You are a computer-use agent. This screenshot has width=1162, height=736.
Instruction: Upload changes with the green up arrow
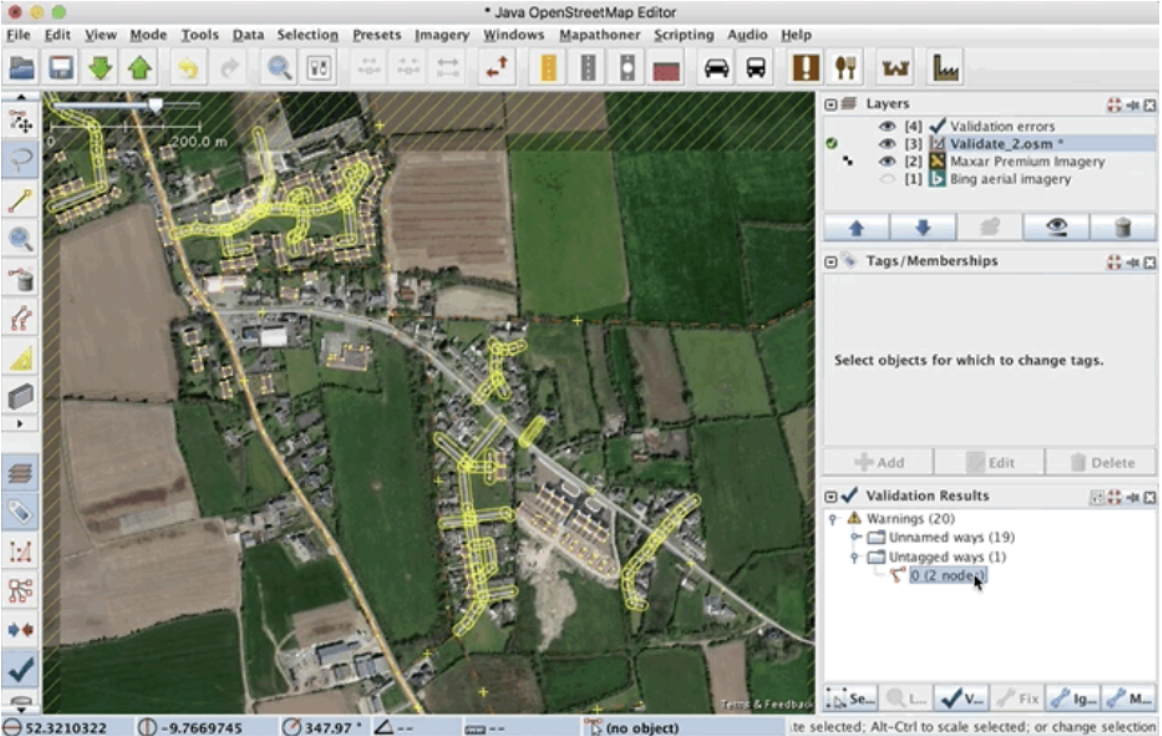[139, 68]
